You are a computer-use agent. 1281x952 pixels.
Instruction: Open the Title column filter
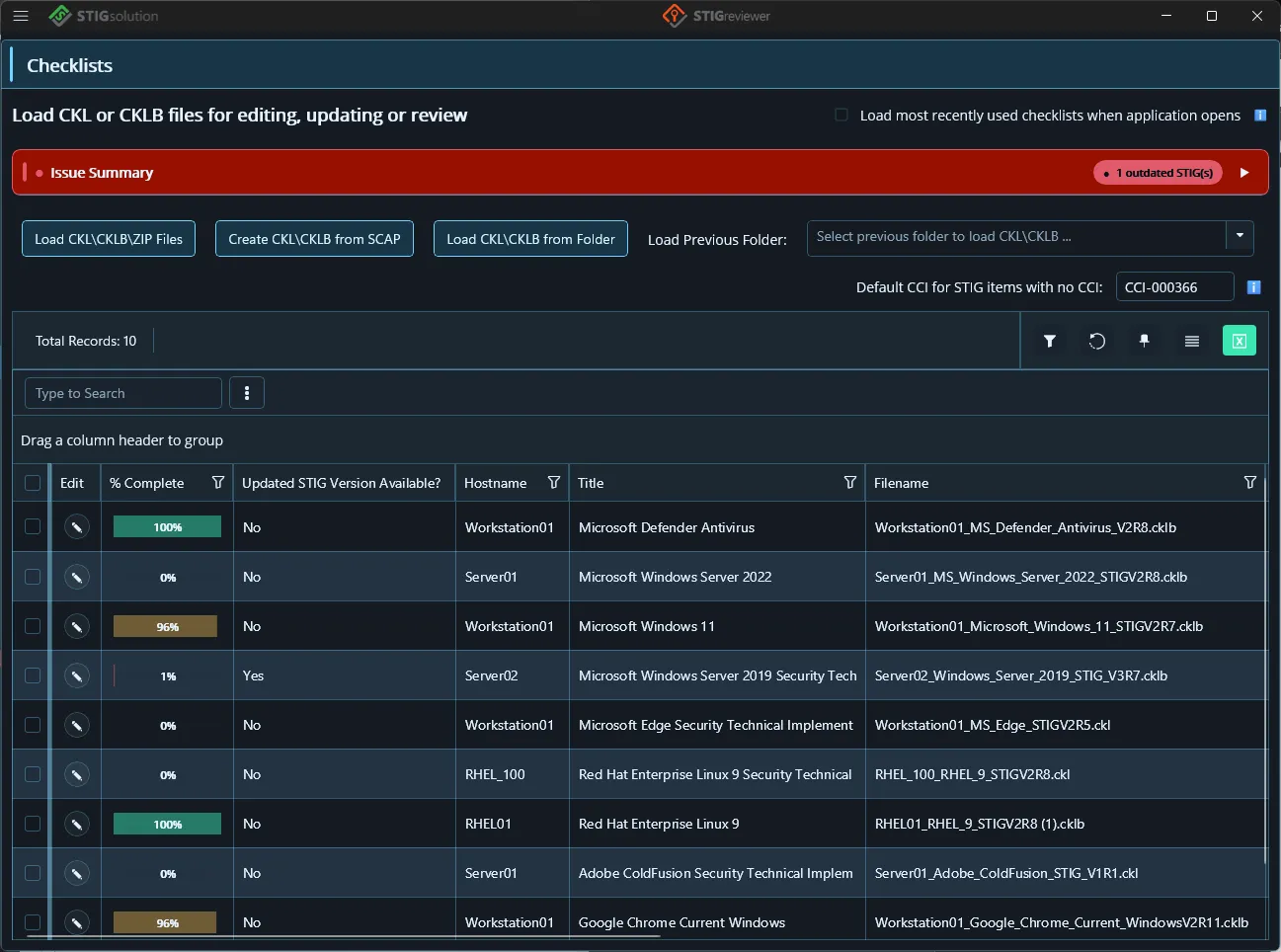pyautogui.click(x=850, y=483)
